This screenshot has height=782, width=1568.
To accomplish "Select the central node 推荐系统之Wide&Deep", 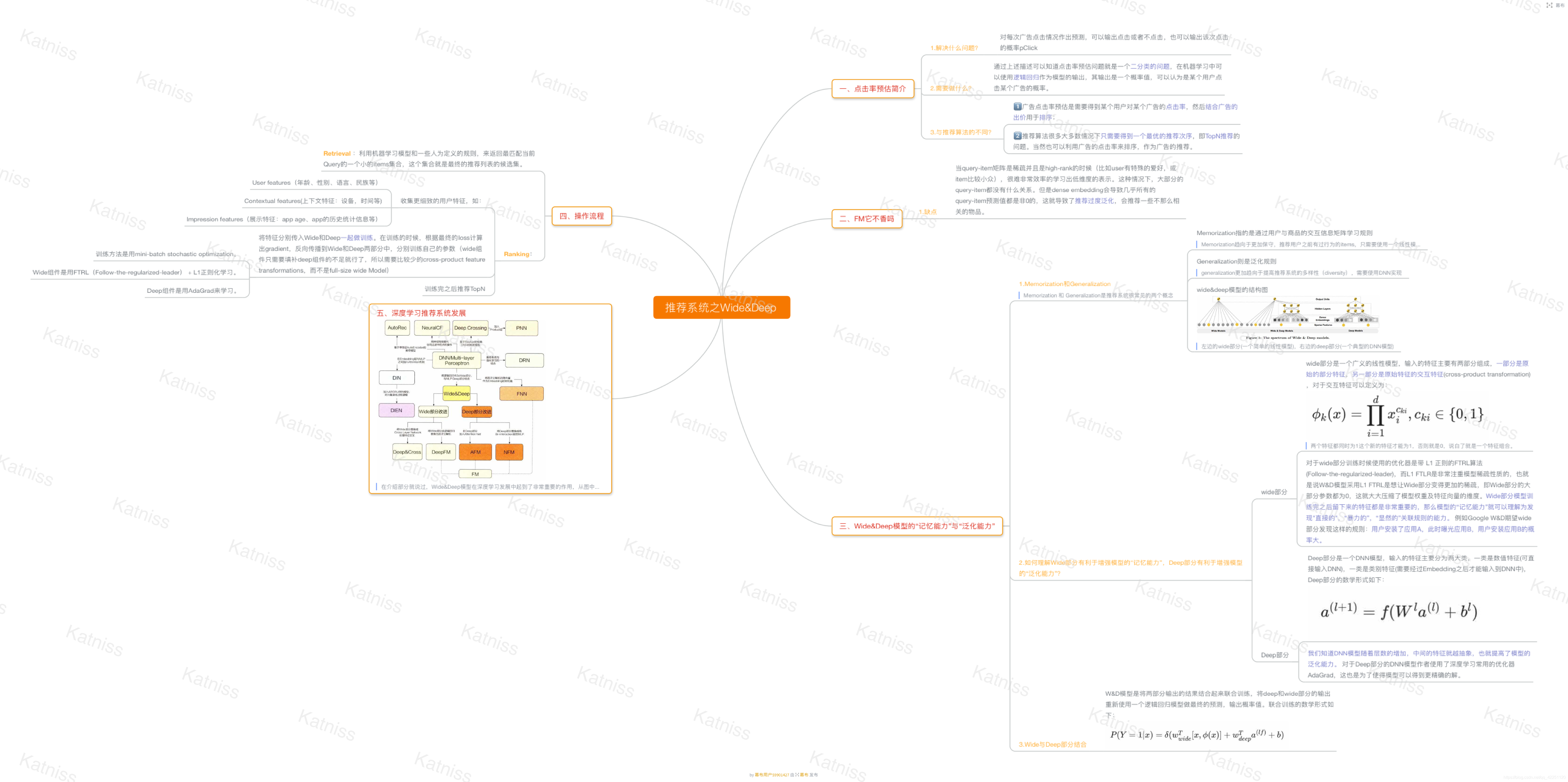I will pos(721,307).
